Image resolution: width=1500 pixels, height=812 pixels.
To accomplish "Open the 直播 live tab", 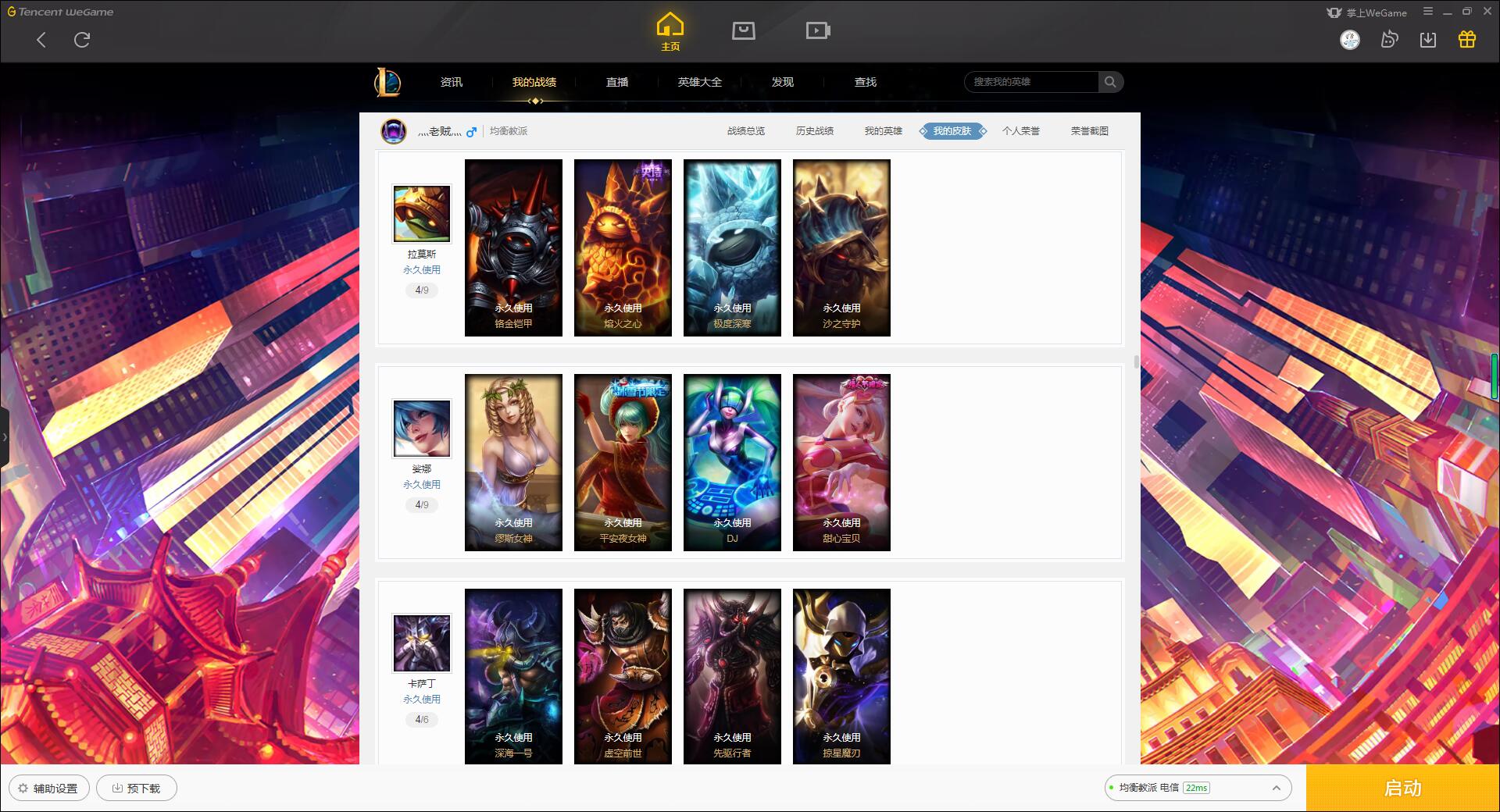I will click(x=617, y=82).
